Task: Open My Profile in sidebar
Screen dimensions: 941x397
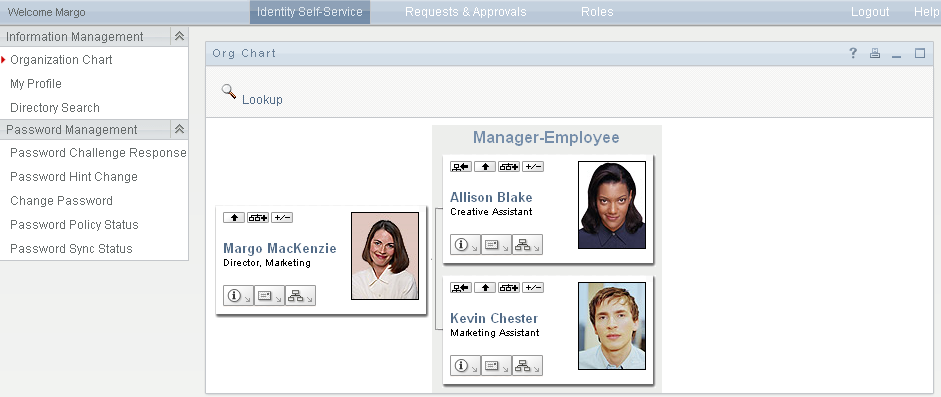Action: click(36, 84)
